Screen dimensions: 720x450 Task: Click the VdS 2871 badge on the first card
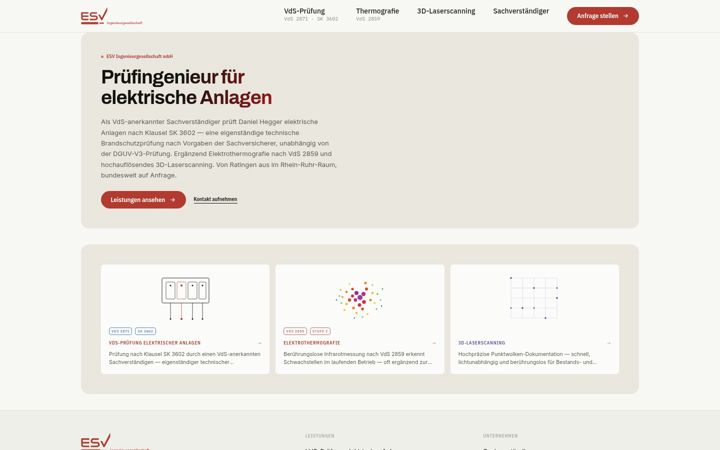pos(120,331)
